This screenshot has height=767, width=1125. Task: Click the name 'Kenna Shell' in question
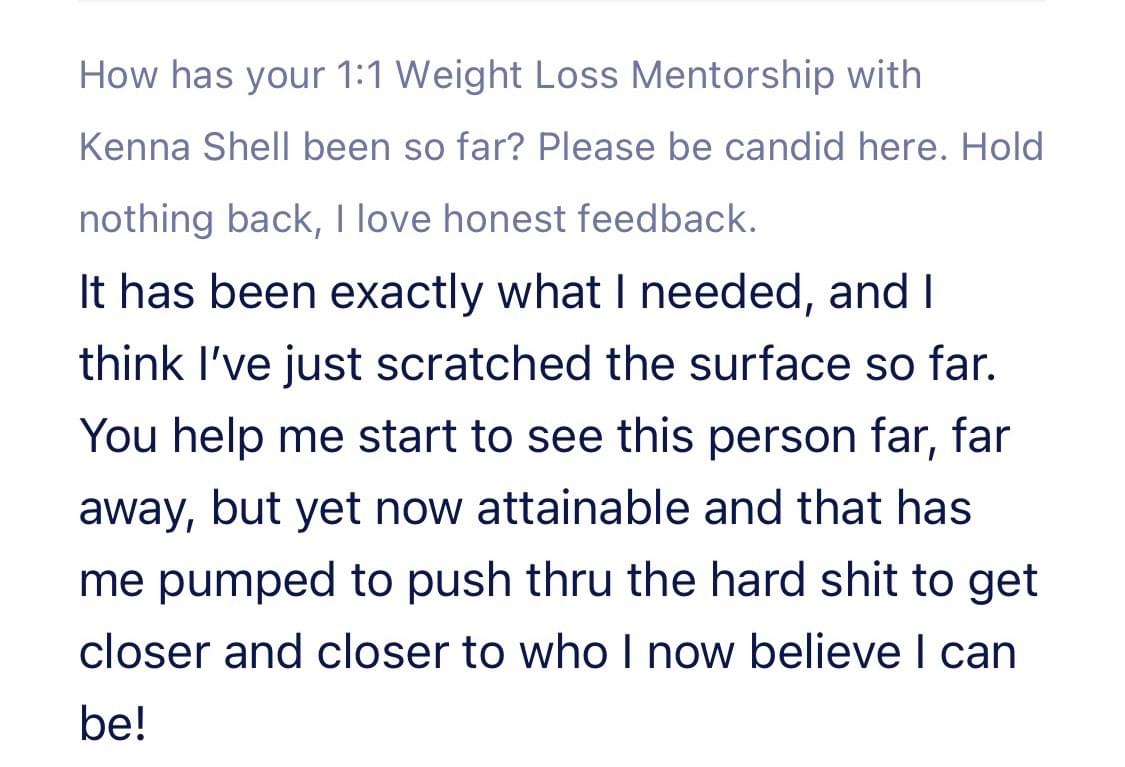184,146
